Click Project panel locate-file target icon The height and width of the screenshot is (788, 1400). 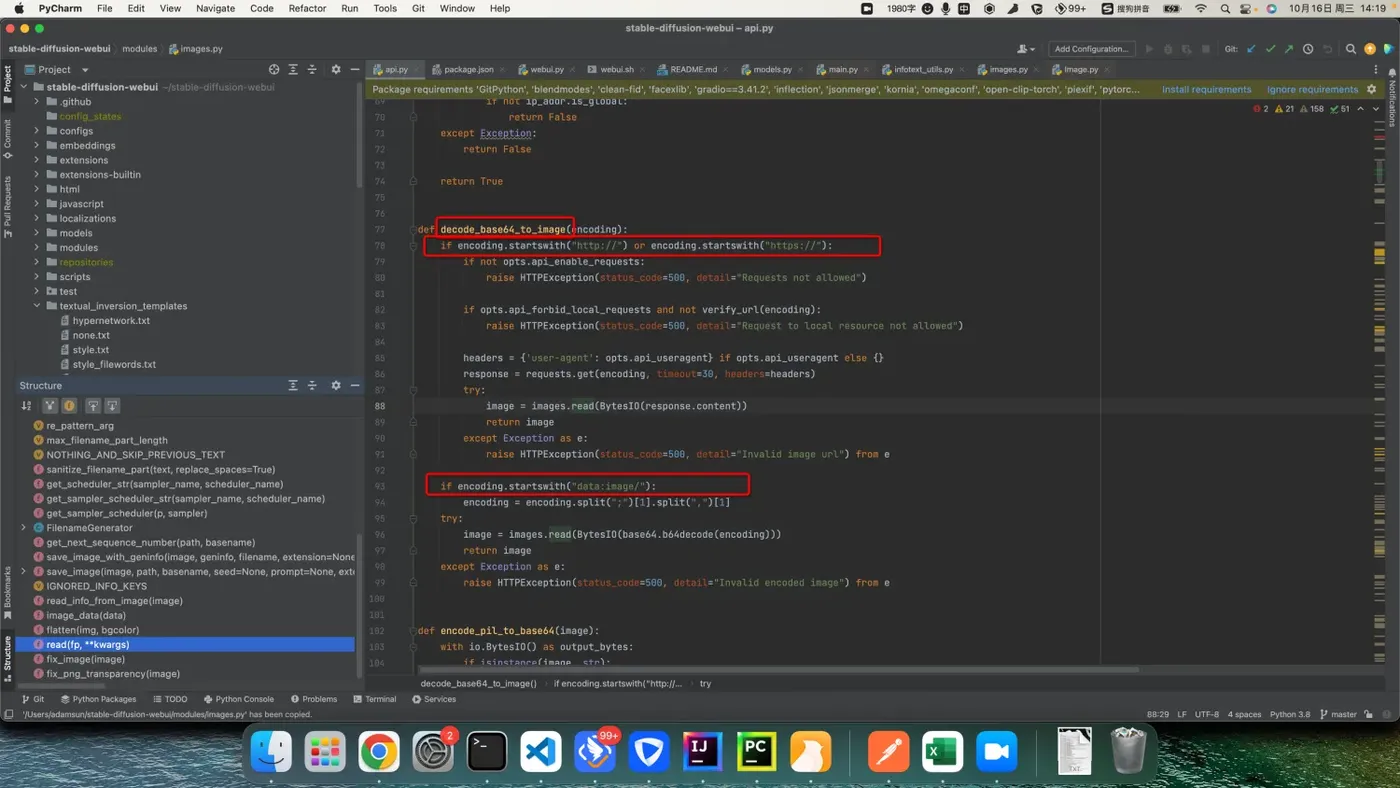click(274, 69)
